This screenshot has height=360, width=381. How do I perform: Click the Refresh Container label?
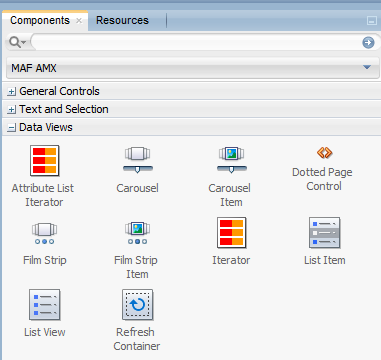pos(137,339)
